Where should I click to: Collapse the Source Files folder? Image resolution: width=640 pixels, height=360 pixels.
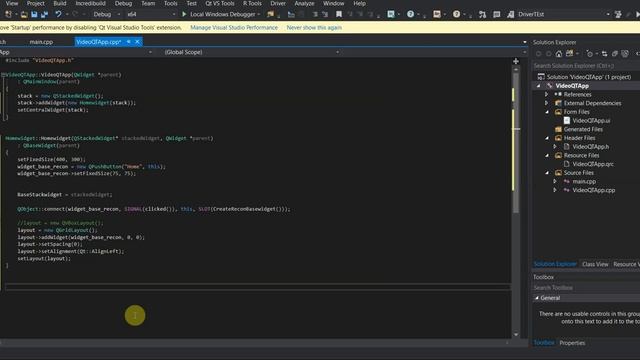click(547, 173)
